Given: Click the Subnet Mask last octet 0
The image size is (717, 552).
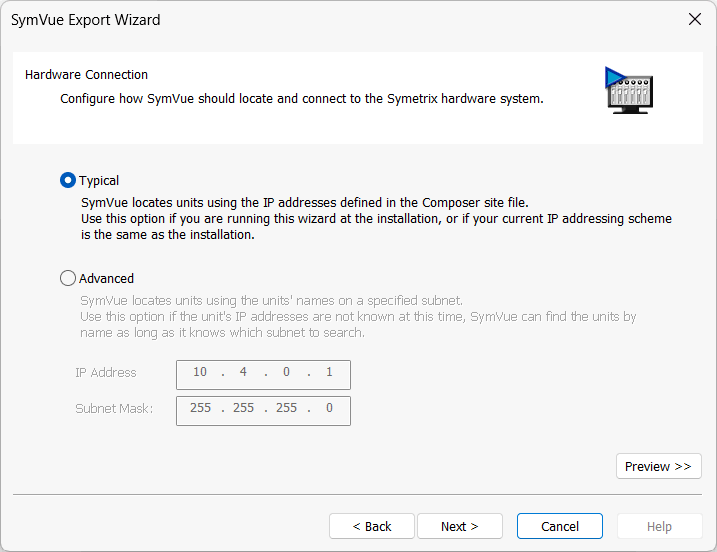Looking at the screenshot, I should coord(329,407).
